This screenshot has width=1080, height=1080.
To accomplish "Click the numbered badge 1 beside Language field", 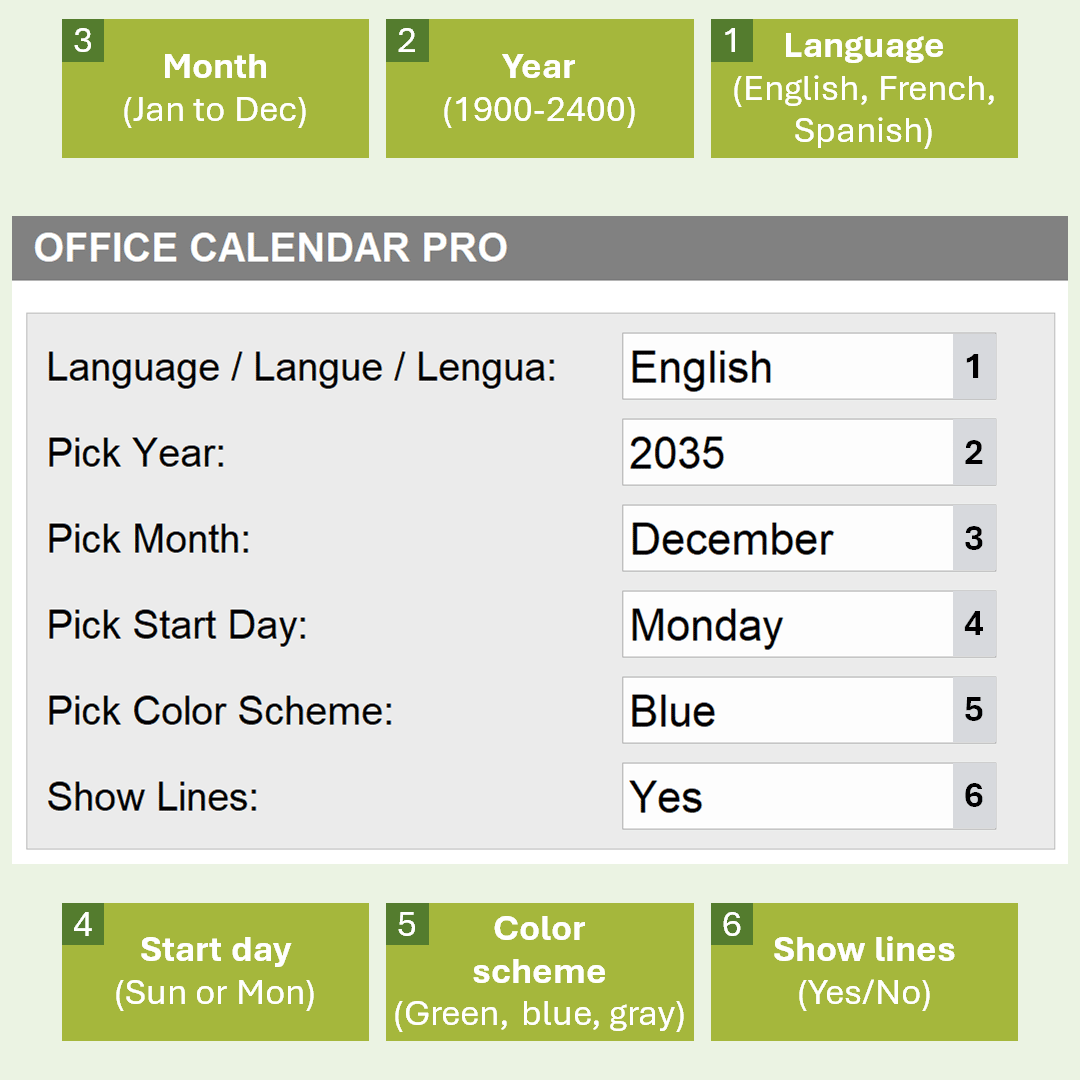I will (974, 366).
